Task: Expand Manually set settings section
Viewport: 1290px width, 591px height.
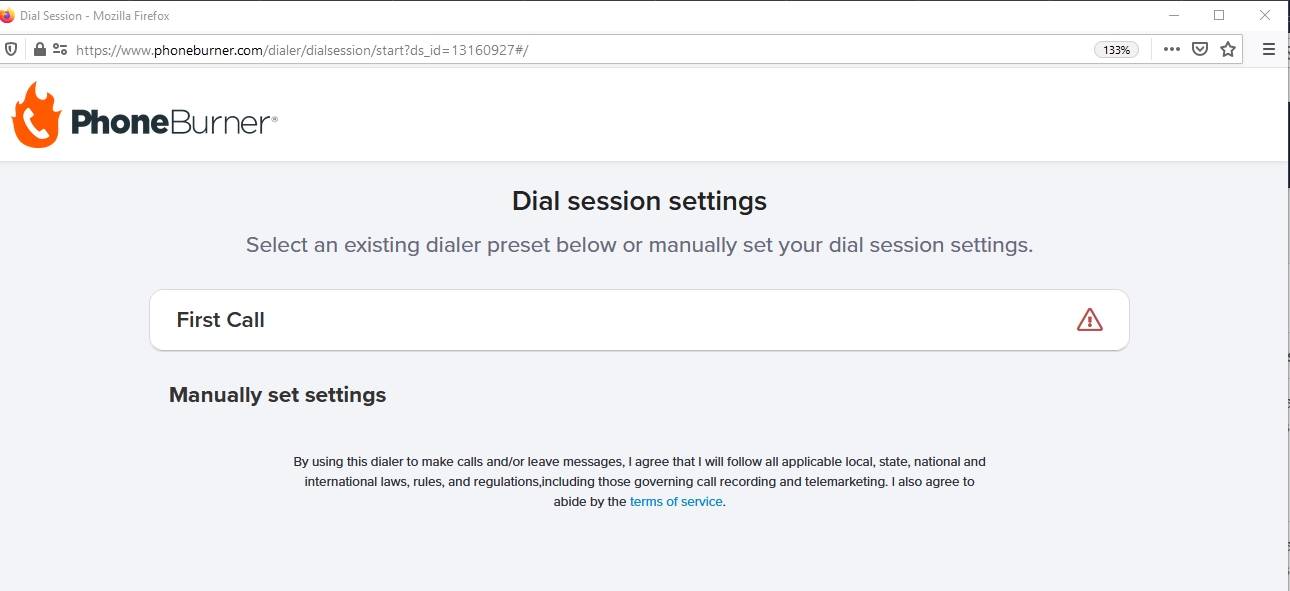Action: coord(277,395)
